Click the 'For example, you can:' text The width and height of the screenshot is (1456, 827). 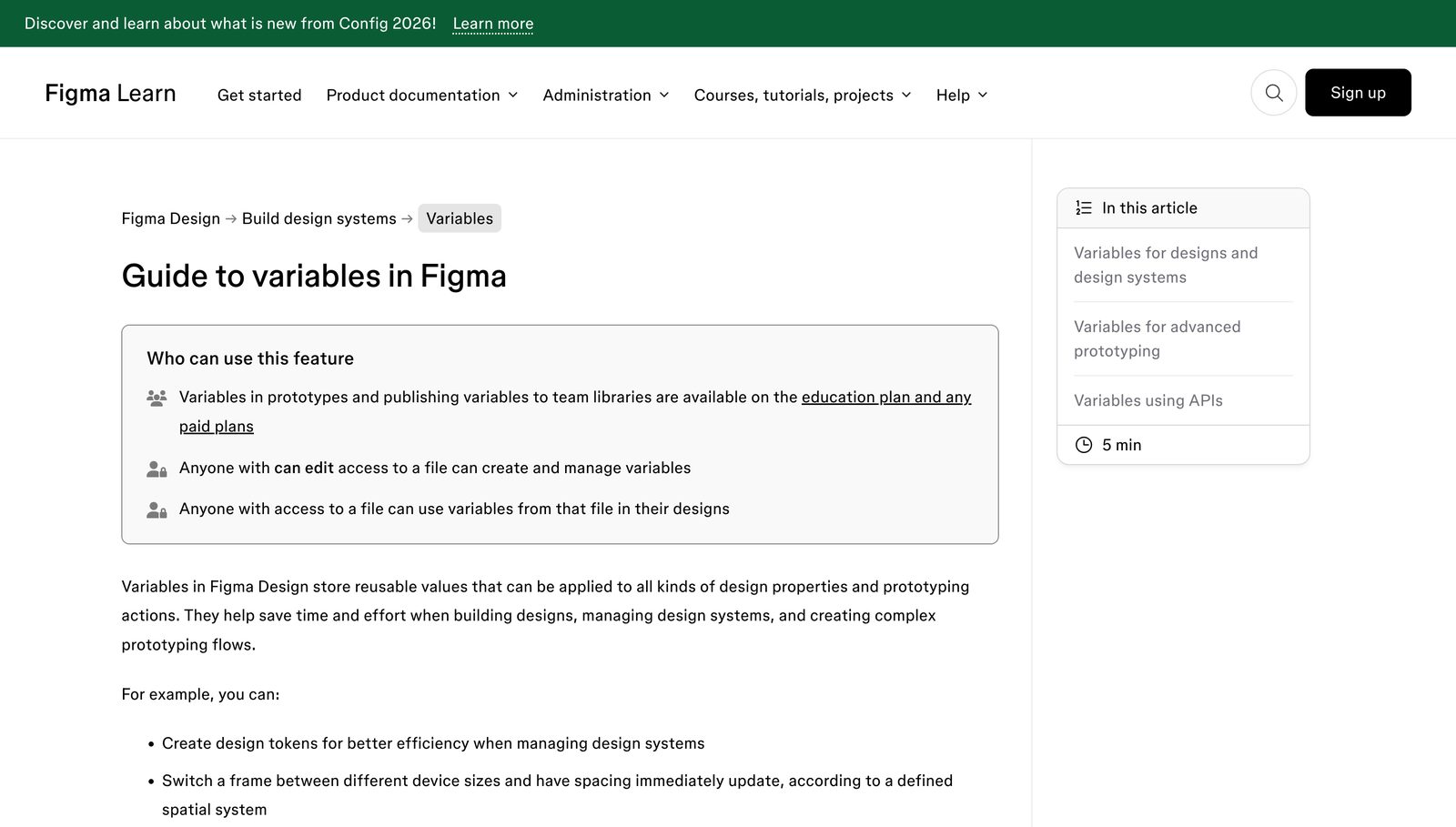tap(200, 694)
